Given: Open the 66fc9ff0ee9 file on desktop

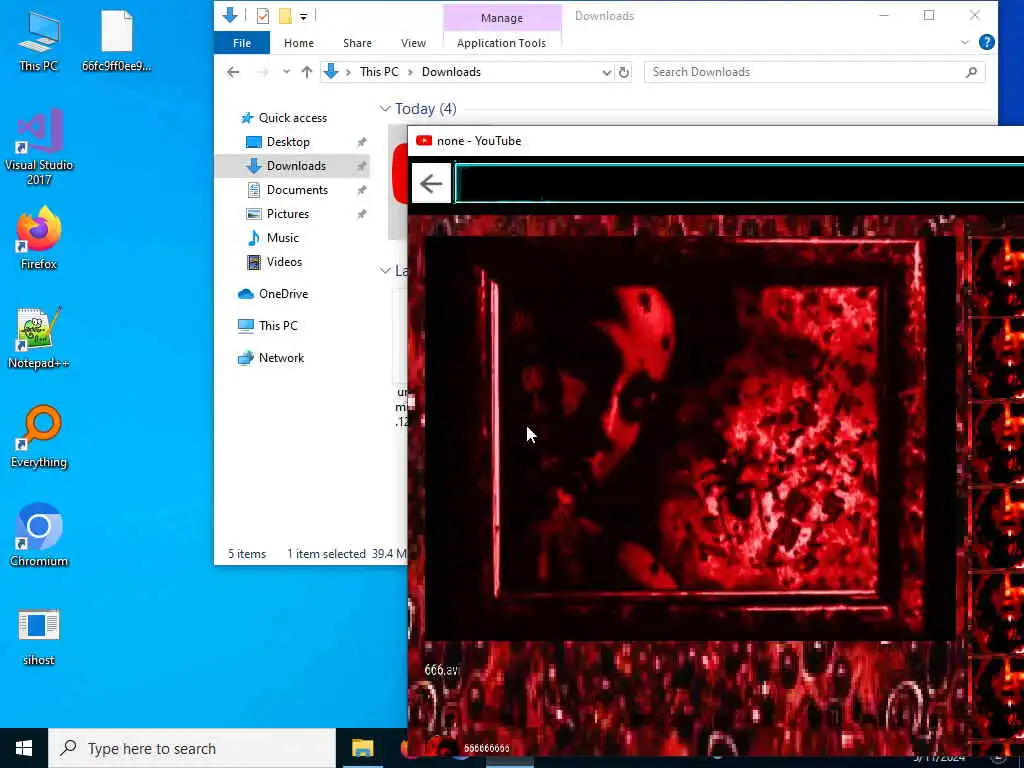Looking at the screenshot, I should [x=116, y=40].
